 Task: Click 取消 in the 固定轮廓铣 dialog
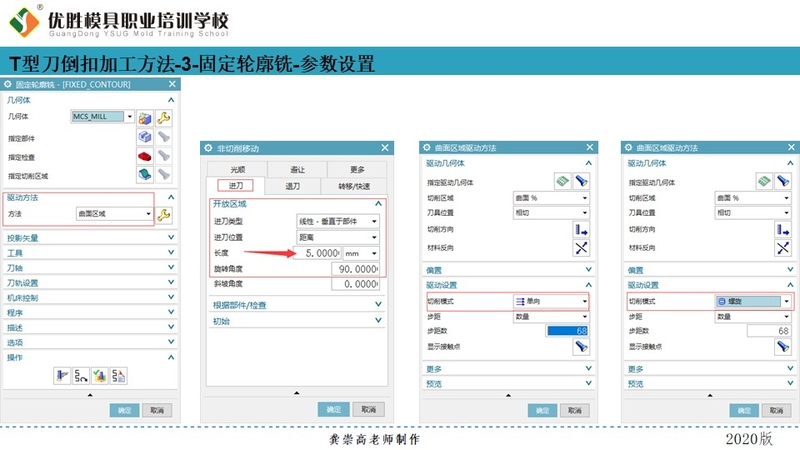click(x=157, y=410)
